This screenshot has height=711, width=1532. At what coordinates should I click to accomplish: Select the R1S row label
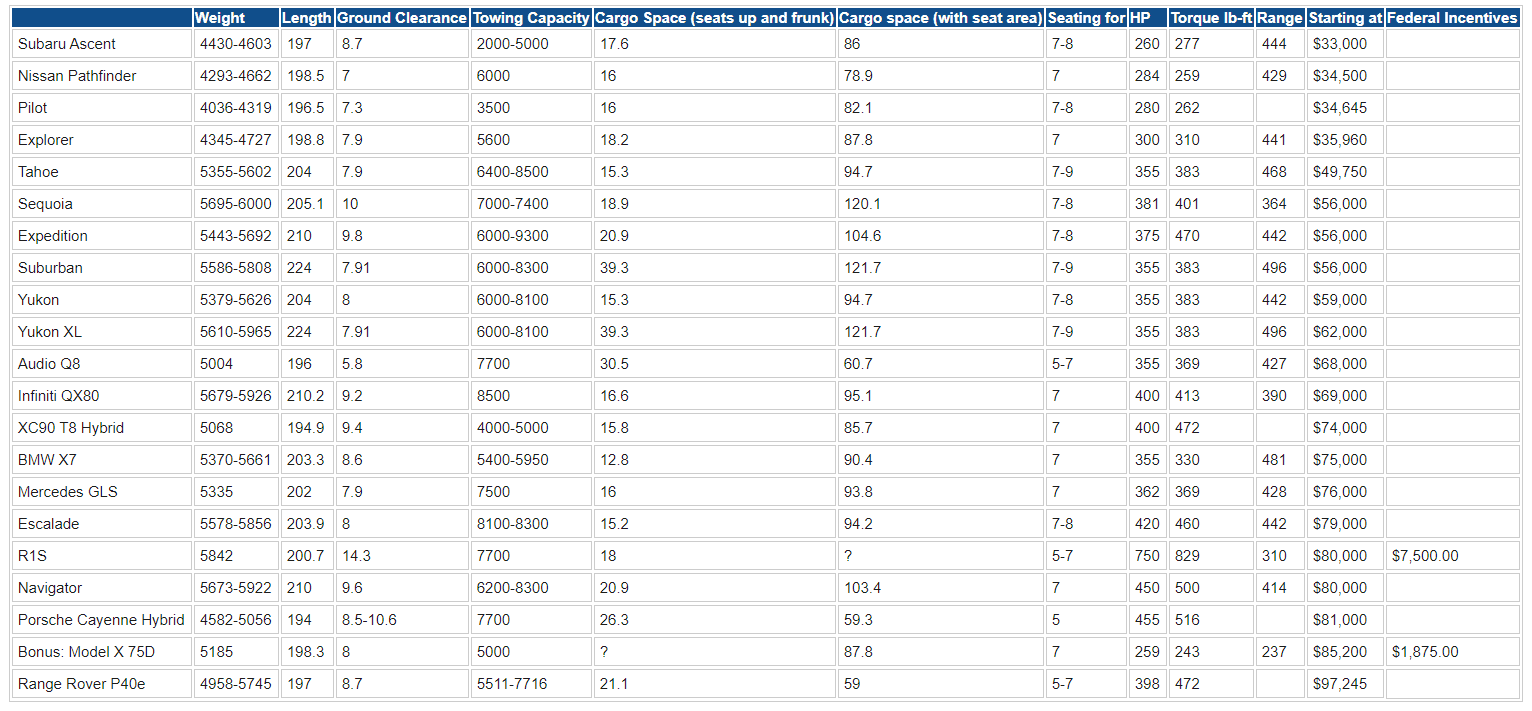(x=102, y=556)
